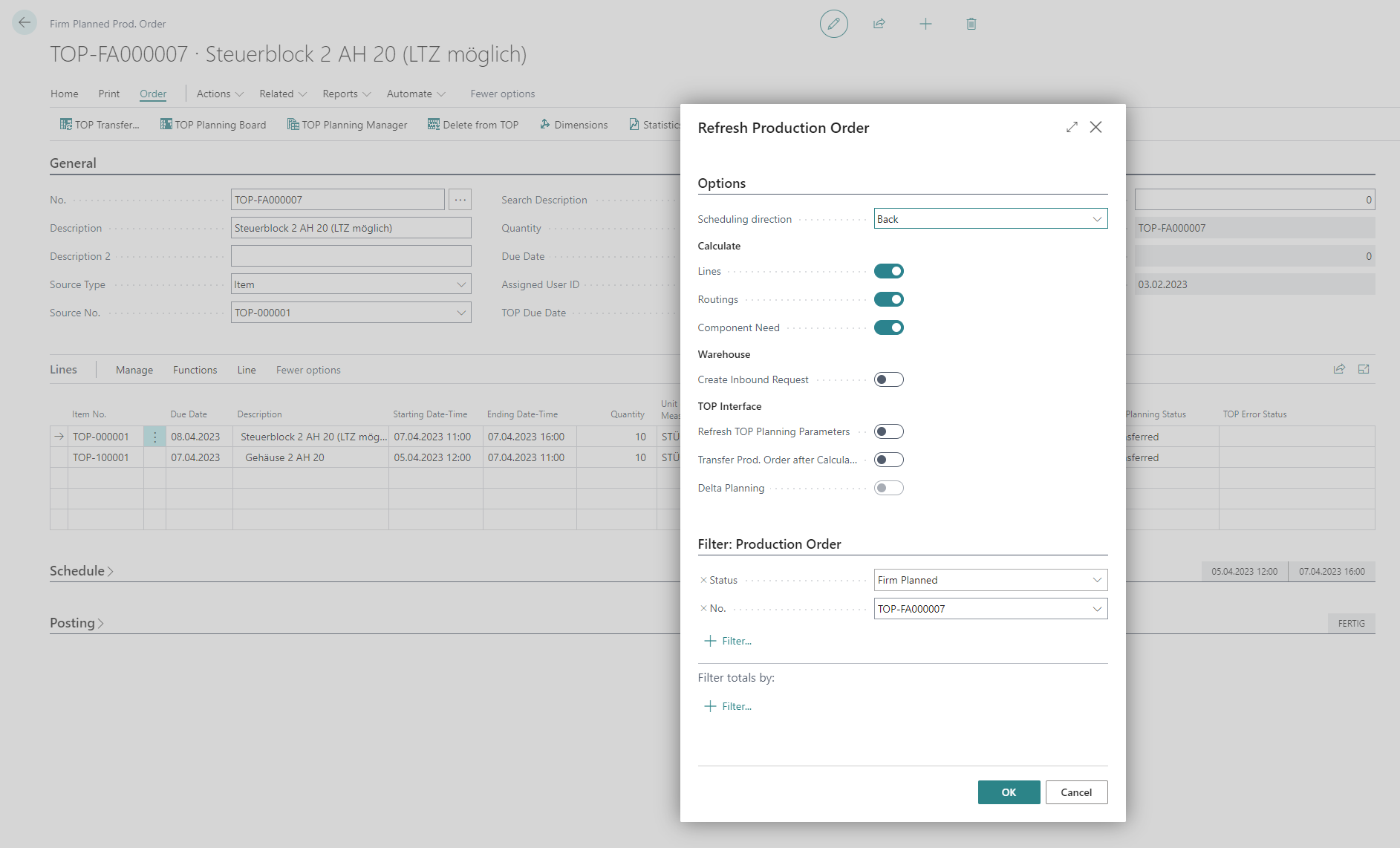The width and height of the screenshot is (1400, 848).
Task: Open the Scheduling direction dropdown
Action: click(990, 219)
